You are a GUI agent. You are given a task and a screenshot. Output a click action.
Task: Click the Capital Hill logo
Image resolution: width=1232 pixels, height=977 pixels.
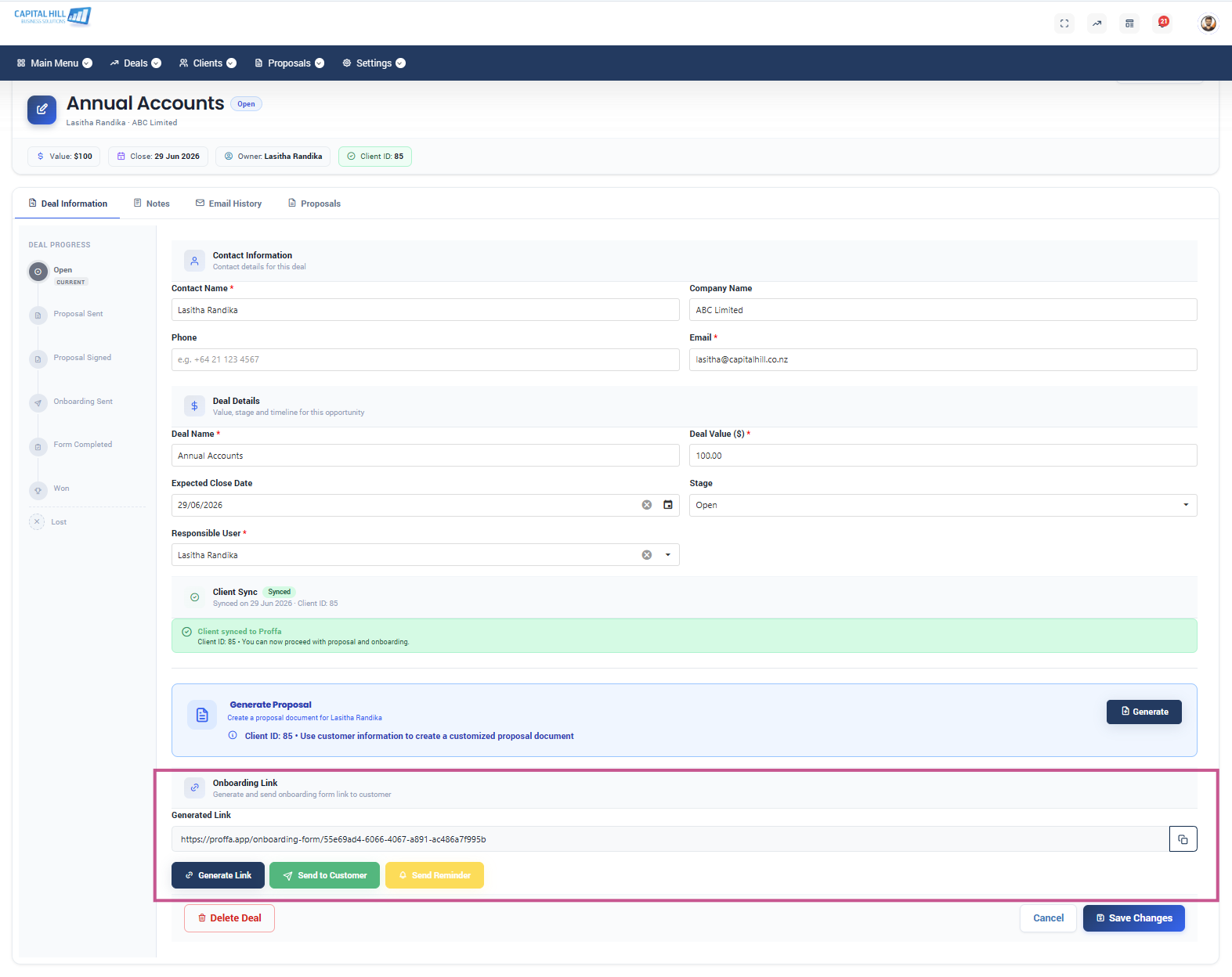point(52,16)
